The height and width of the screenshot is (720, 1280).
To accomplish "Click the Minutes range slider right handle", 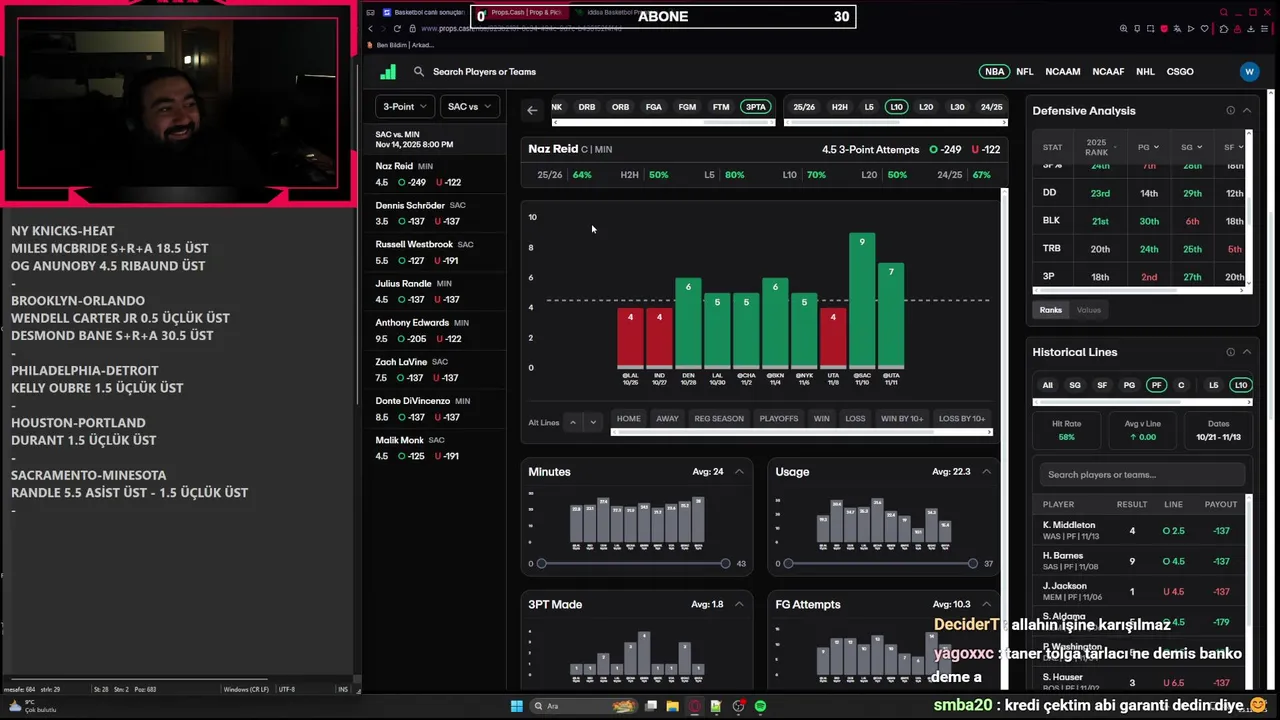I will [725, 564].
